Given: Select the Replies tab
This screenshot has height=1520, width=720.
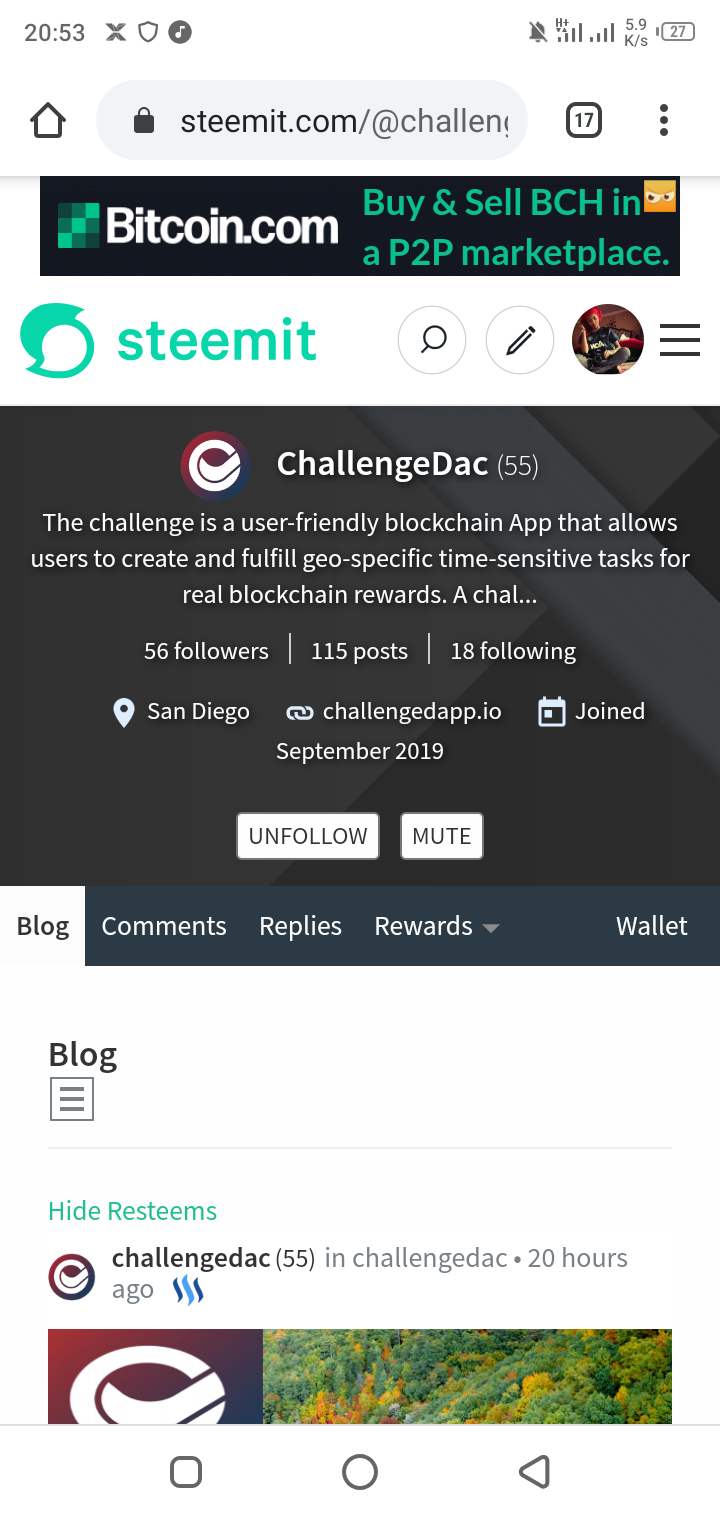Looking at the screenshot, I should [x=300, y=926].
